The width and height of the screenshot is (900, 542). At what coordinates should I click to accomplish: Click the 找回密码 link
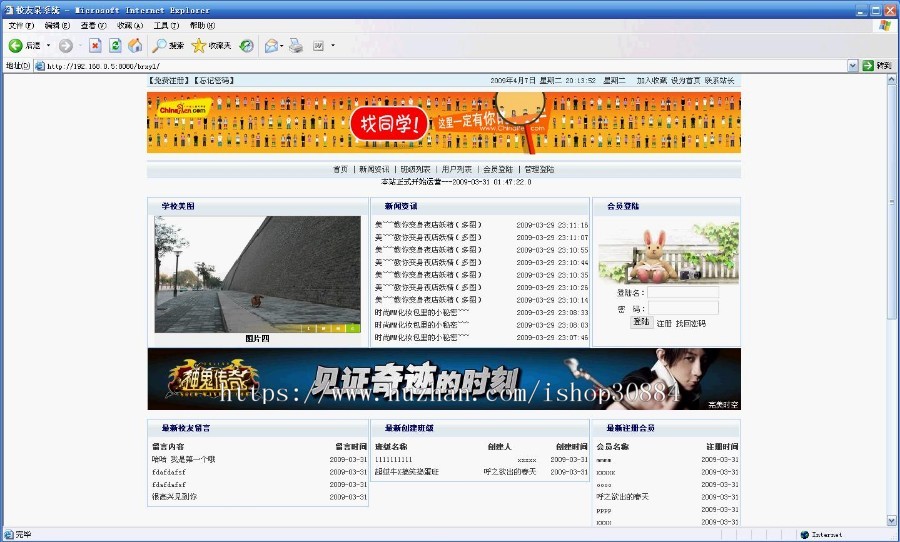(x=690, y=324)
